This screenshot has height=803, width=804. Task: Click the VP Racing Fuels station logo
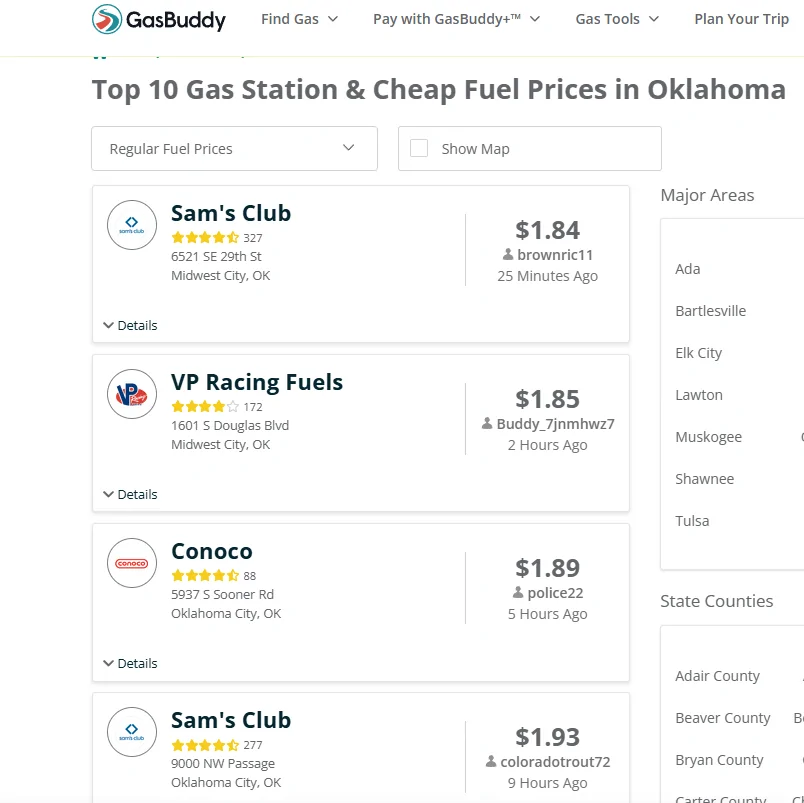[132, 394]
